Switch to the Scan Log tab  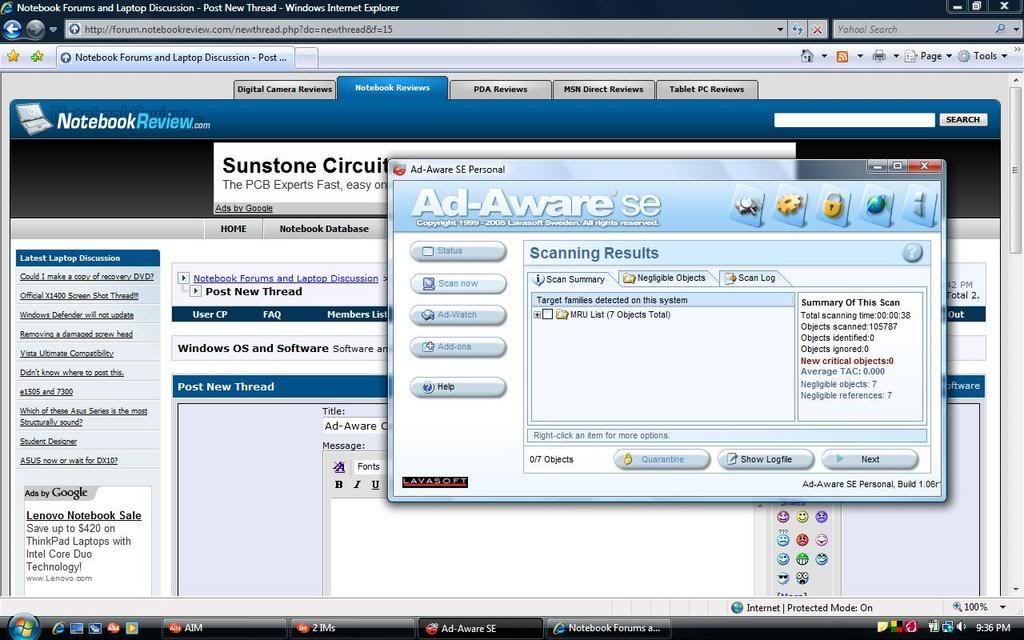(x=750, y=278)
